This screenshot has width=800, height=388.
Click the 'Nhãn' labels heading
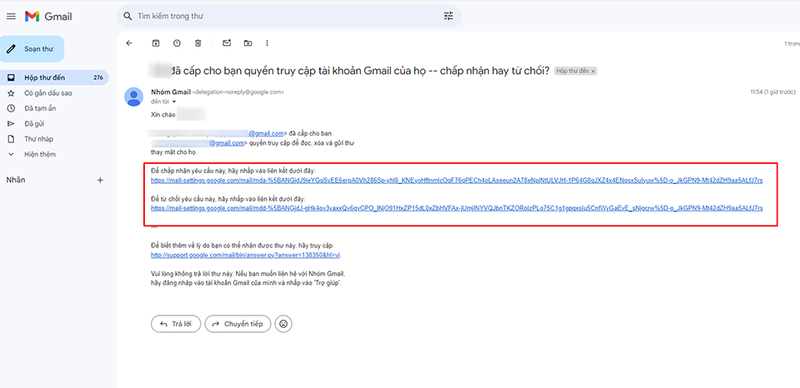(16, 180)
